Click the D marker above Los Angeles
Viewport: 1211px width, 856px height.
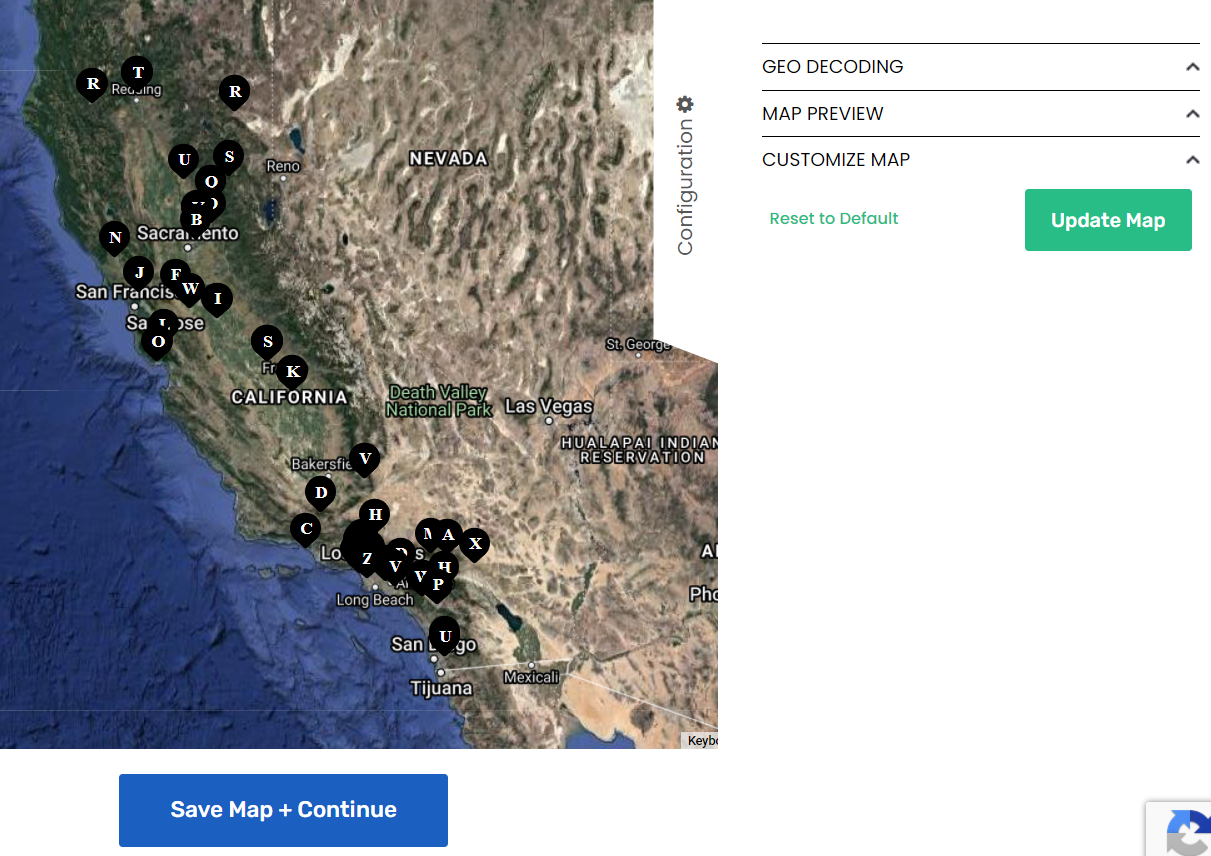[x=320, y=491]
